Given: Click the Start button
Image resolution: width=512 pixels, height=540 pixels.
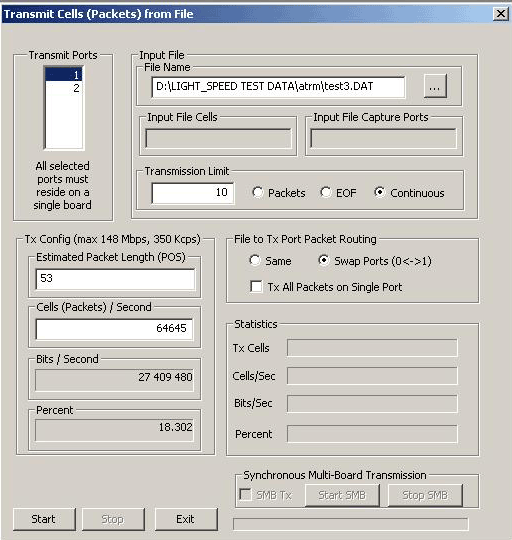Looking at the screenshot, I should pyautogui.click(x=44, y=519).
